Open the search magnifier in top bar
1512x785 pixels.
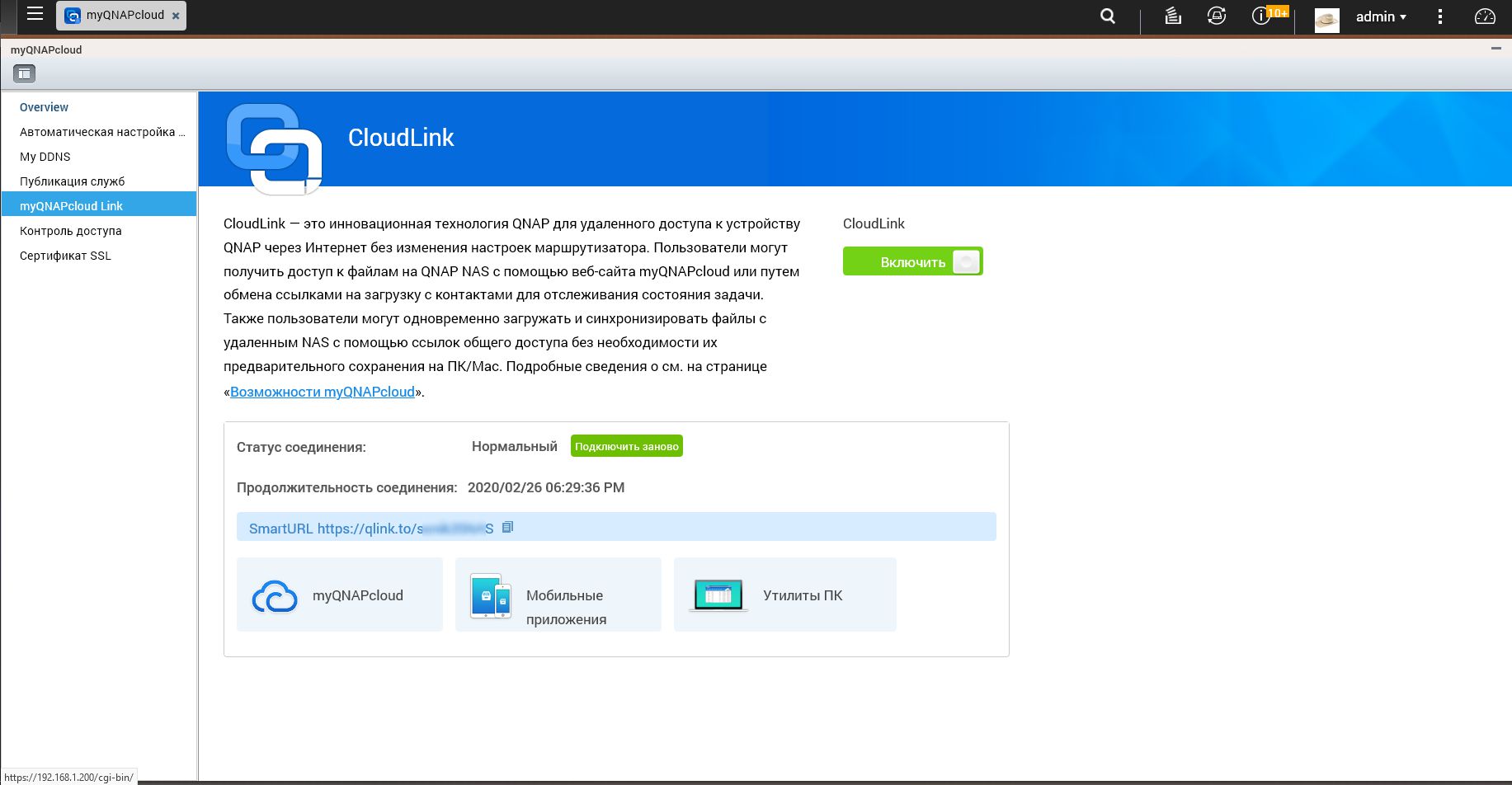click(1108, 16)
